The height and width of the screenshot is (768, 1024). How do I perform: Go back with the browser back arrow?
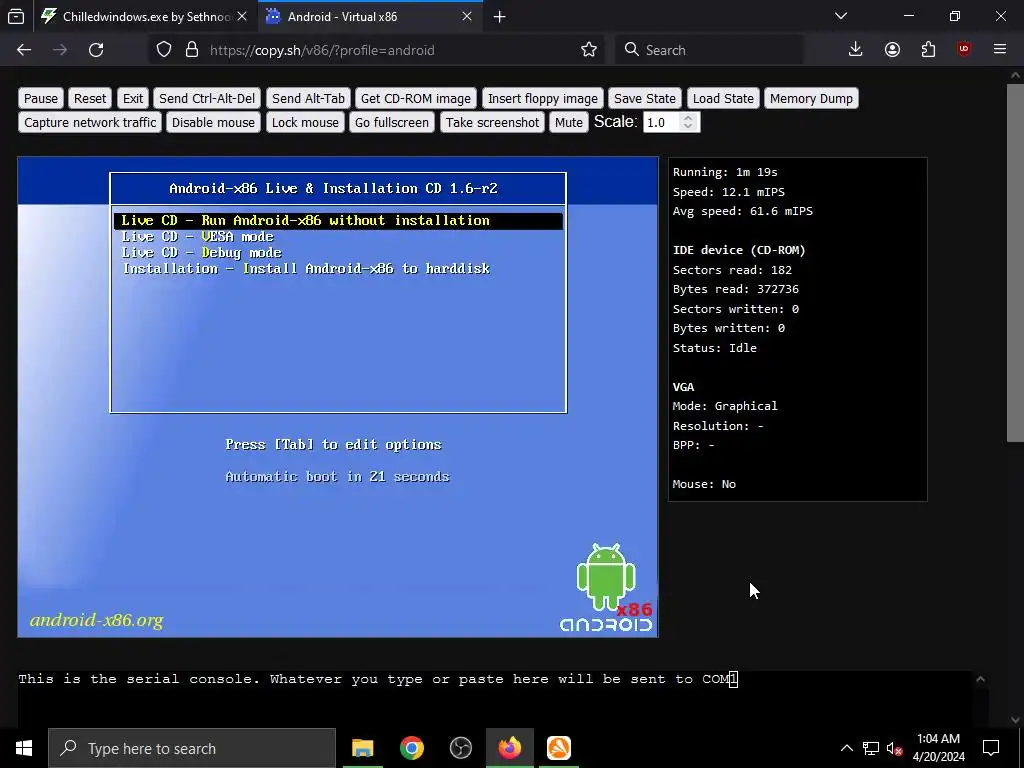pyautogui.click(x=24, y=50)
